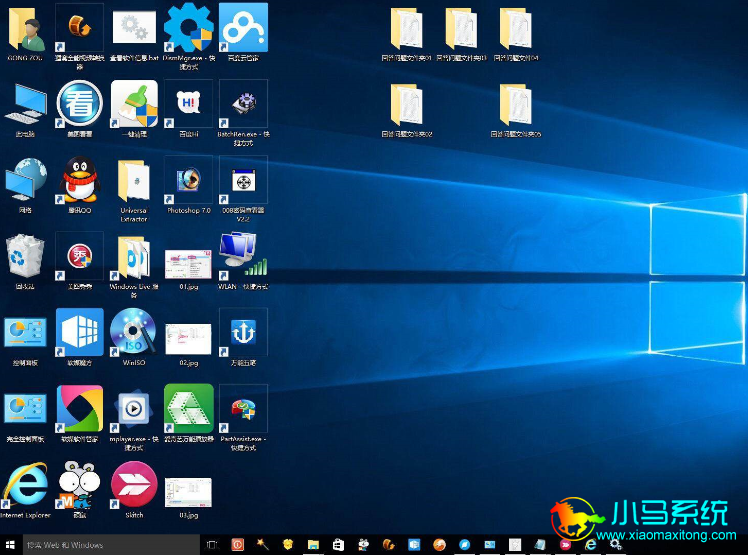Click the settings gear on the taskbar
The image size is (748, 555).
click(x=616, y=545)
